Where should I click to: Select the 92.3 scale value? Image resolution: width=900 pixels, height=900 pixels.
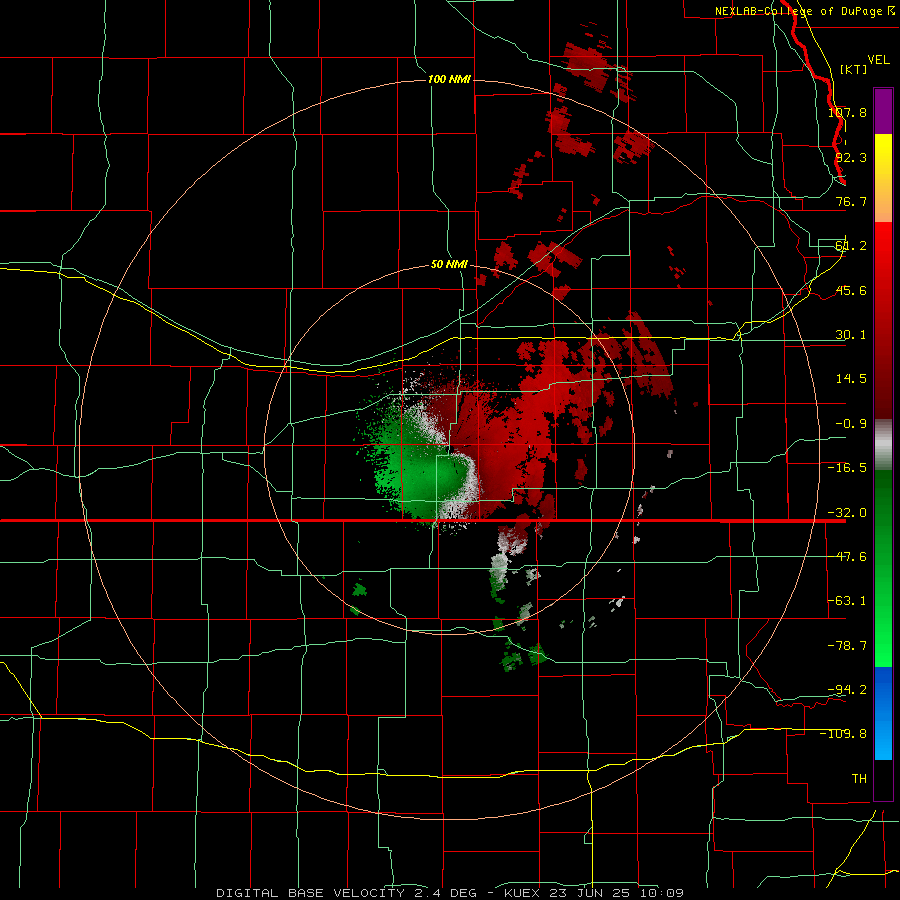(x=851, y=157)
